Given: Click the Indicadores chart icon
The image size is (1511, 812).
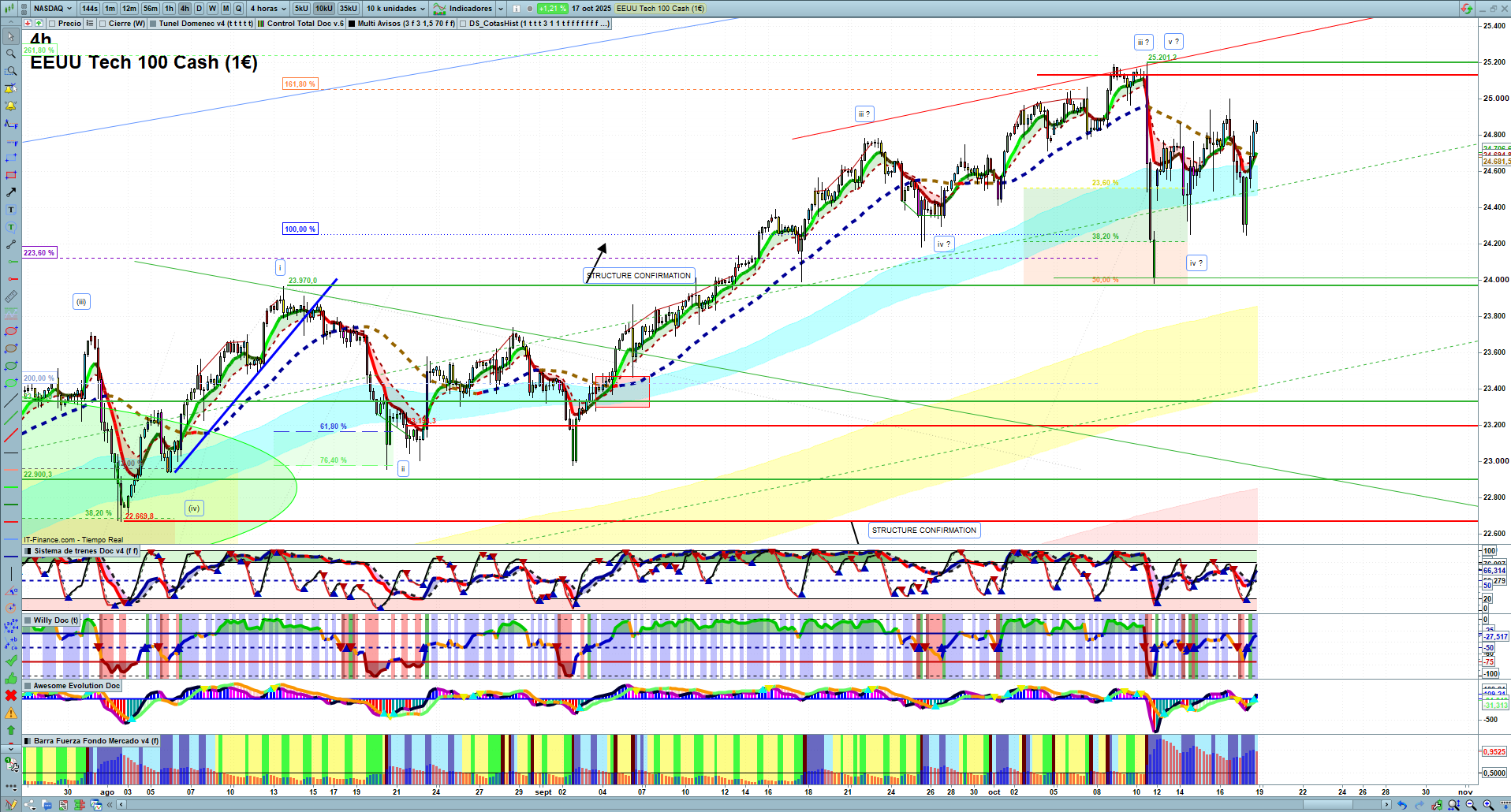Looking at the screenshot, I should pyautogui.click(x=439, y=9).
